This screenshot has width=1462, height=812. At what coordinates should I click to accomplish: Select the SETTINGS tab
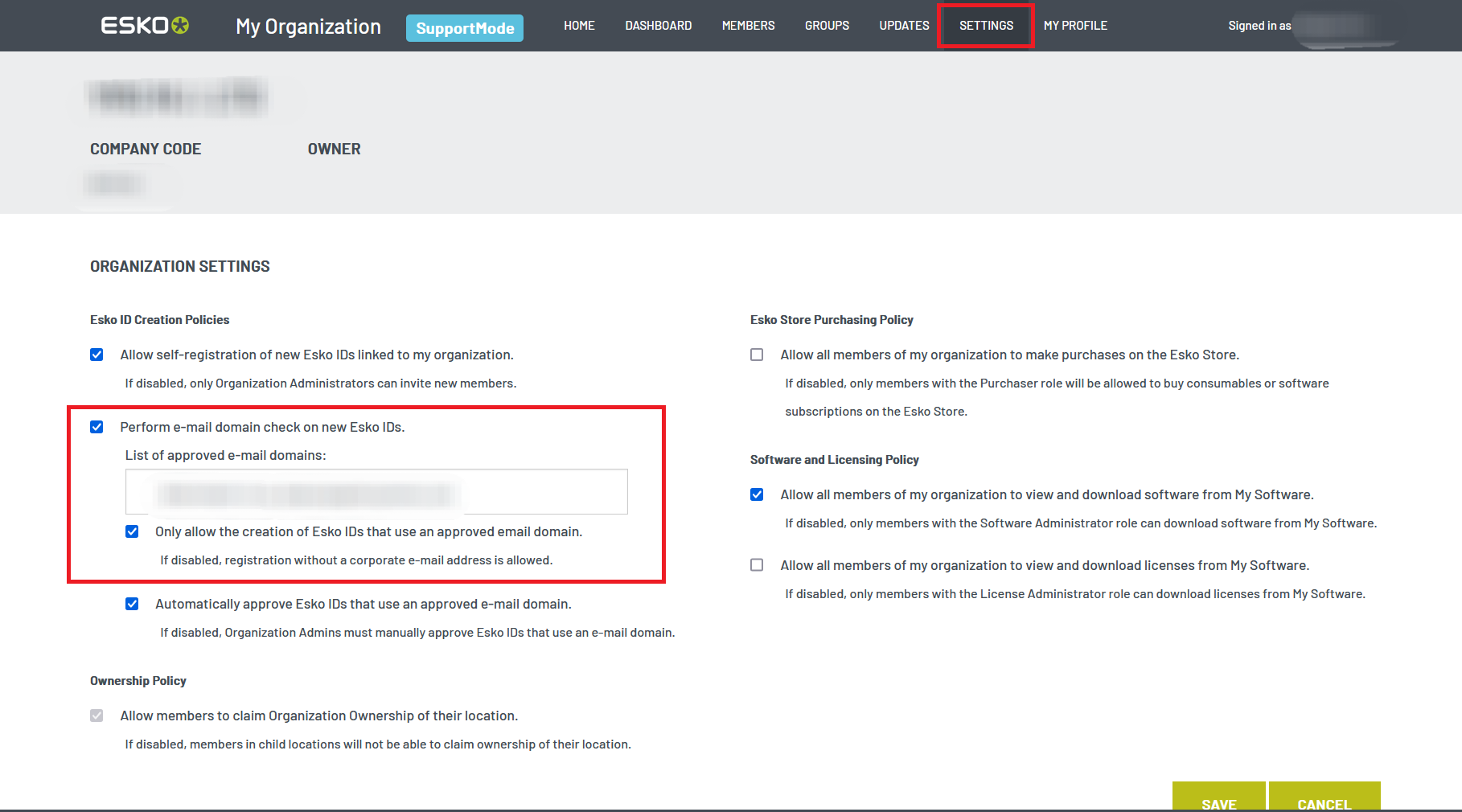(985, 25)
